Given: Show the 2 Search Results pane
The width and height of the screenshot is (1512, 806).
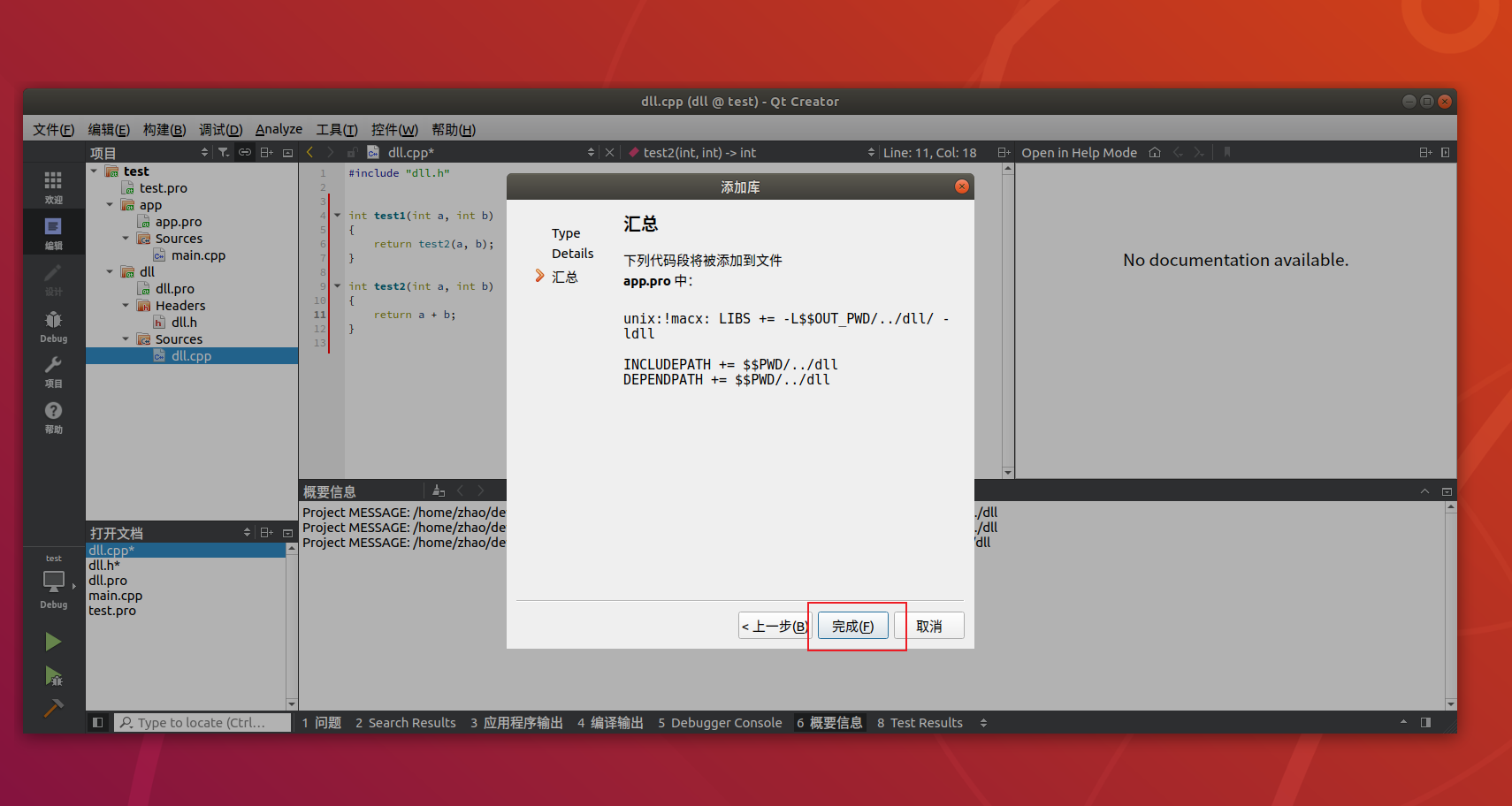Looking at the screenshot, I should (x=406, y=722).
